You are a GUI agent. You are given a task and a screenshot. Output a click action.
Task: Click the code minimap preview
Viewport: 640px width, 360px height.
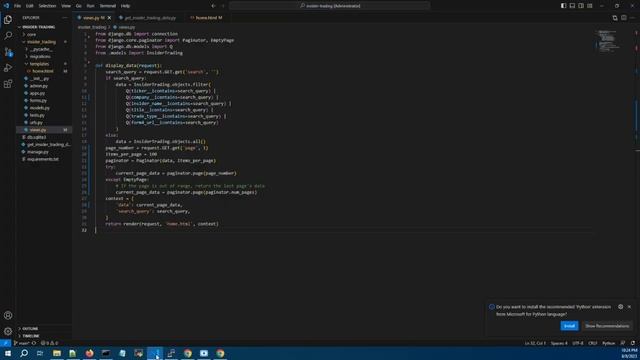click(x=609, y=41)
